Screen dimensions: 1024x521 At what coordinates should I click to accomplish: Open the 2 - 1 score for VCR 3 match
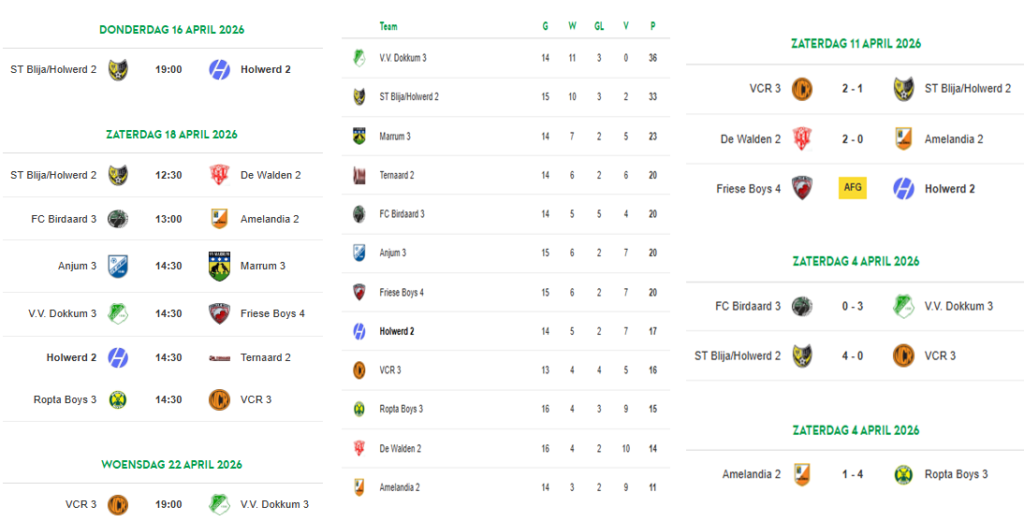(852, 89)
